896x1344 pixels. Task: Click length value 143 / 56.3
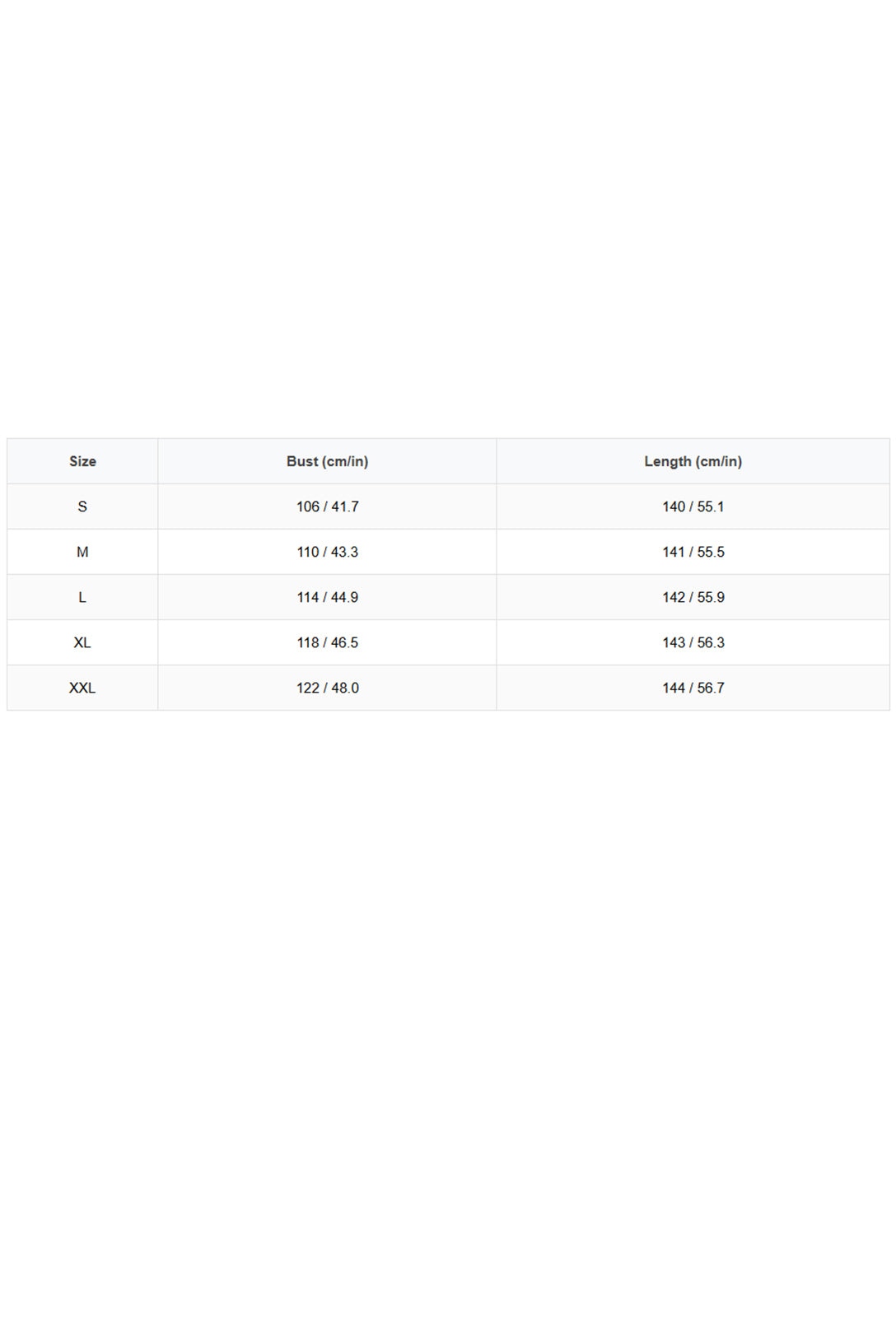coord(693,642)
